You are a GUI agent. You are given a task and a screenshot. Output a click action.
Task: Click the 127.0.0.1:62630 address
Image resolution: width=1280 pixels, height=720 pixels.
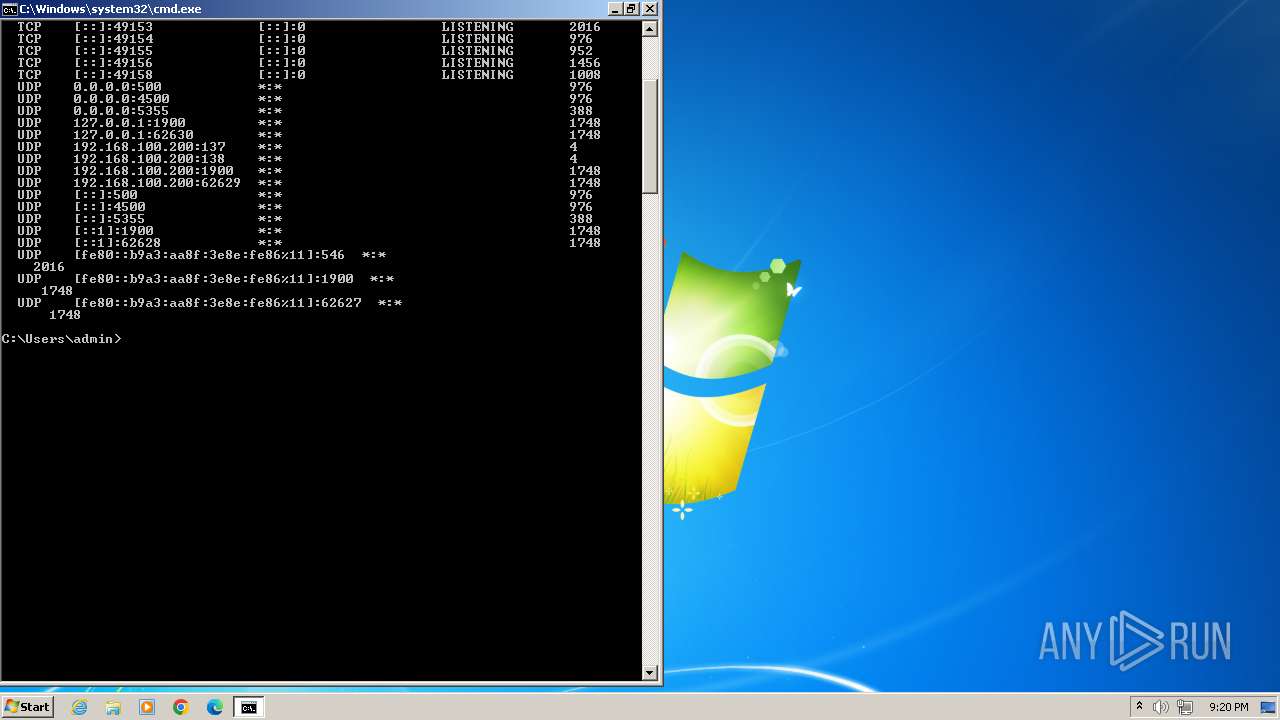point(133,135)
